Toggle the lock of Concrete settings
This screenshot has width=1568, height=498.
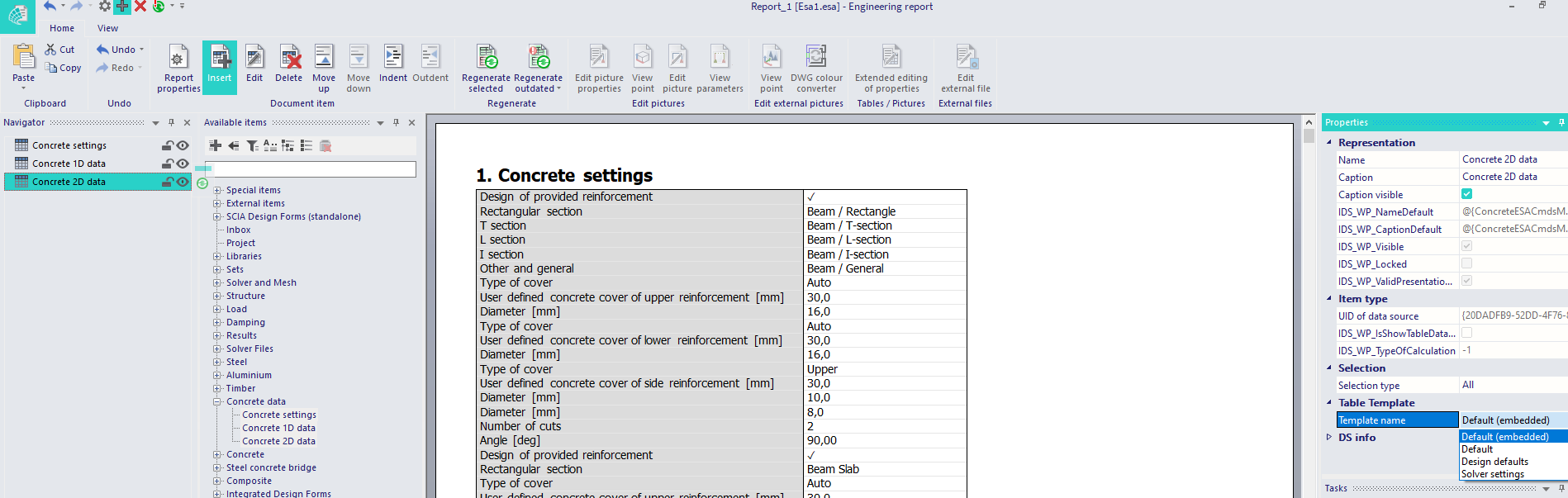pos(168,145)
